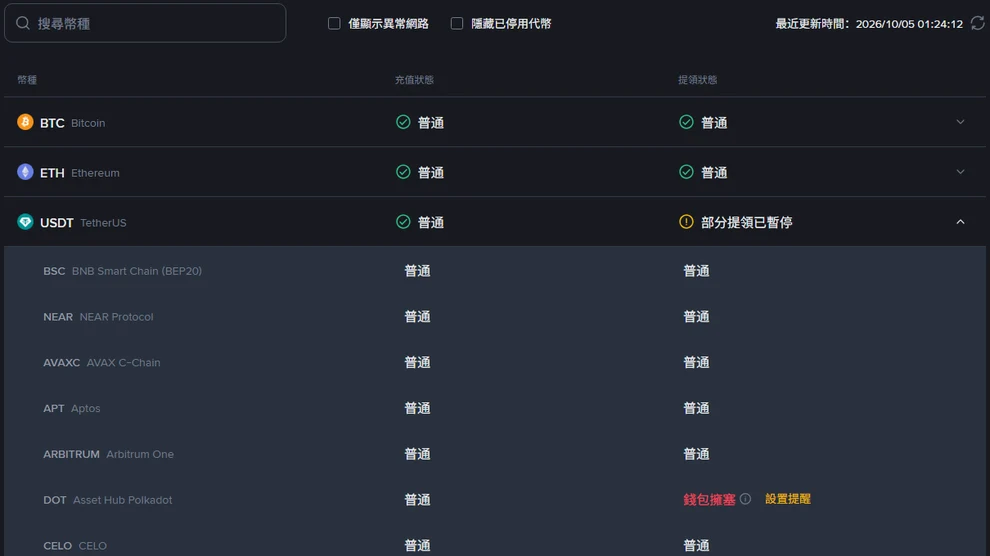Click the USDT Tether coin icon
990x556 pixels.
coord(25,222)
